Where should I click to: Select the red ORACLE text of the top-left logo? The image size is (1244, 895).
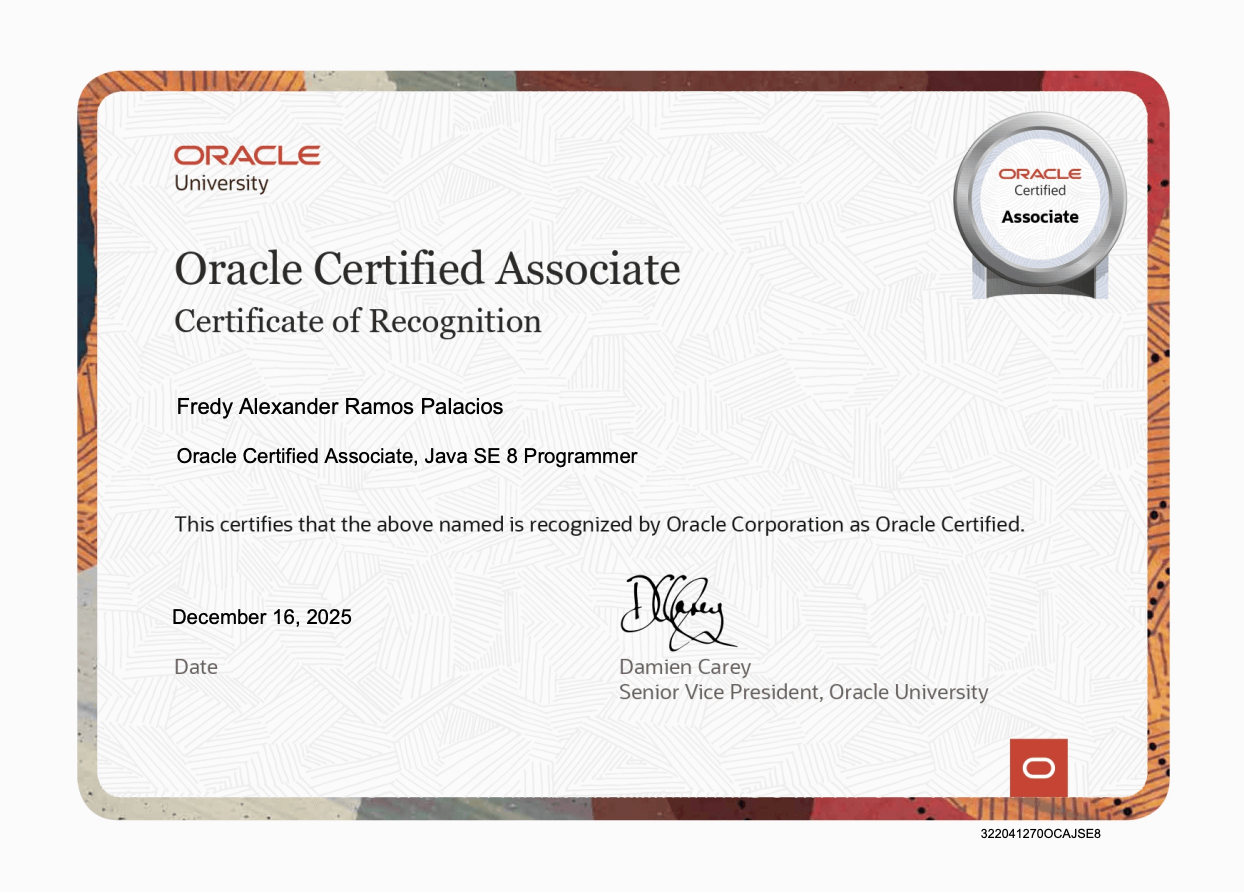click(246, 155)
